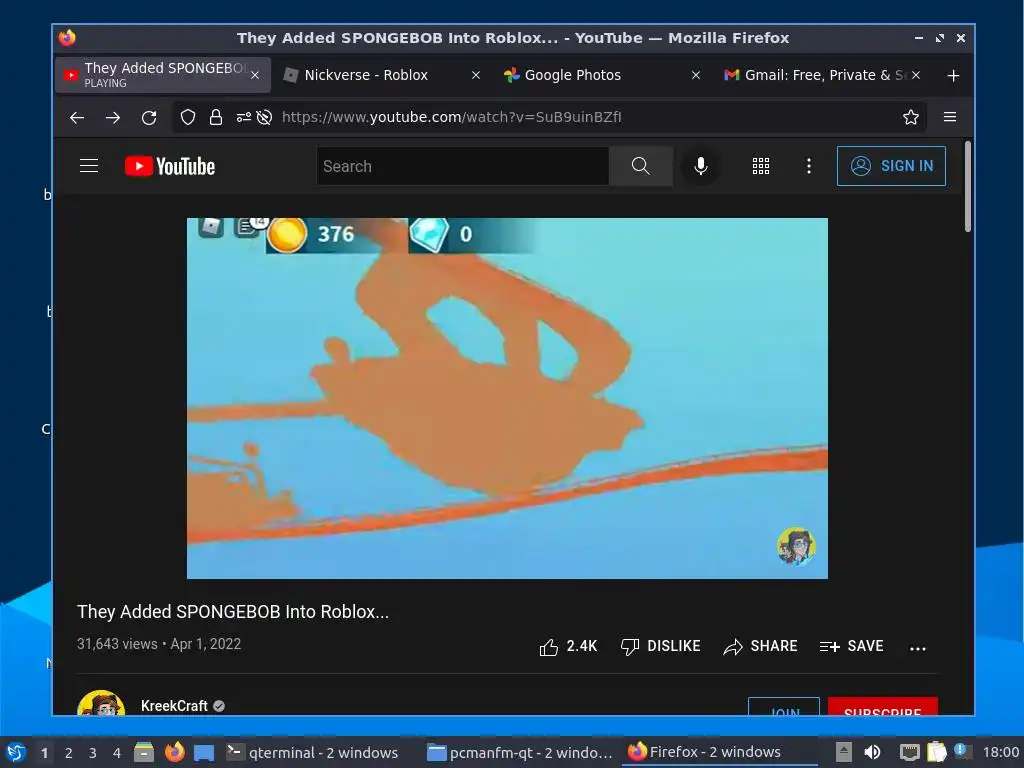Click the page vertical scrollbar
Screen dimensions: 1024x768
coord(968,186)
